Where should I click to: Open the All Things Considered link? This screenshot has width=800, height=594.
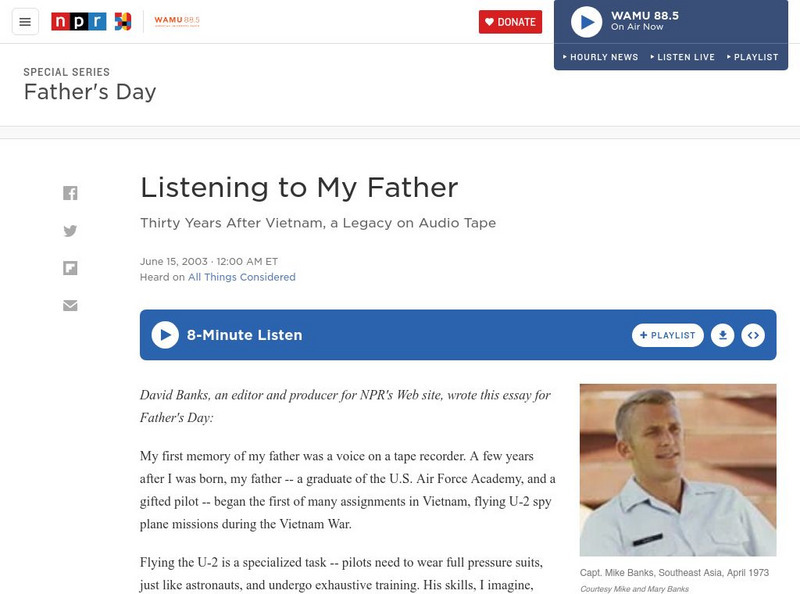(x=242, y=277)
